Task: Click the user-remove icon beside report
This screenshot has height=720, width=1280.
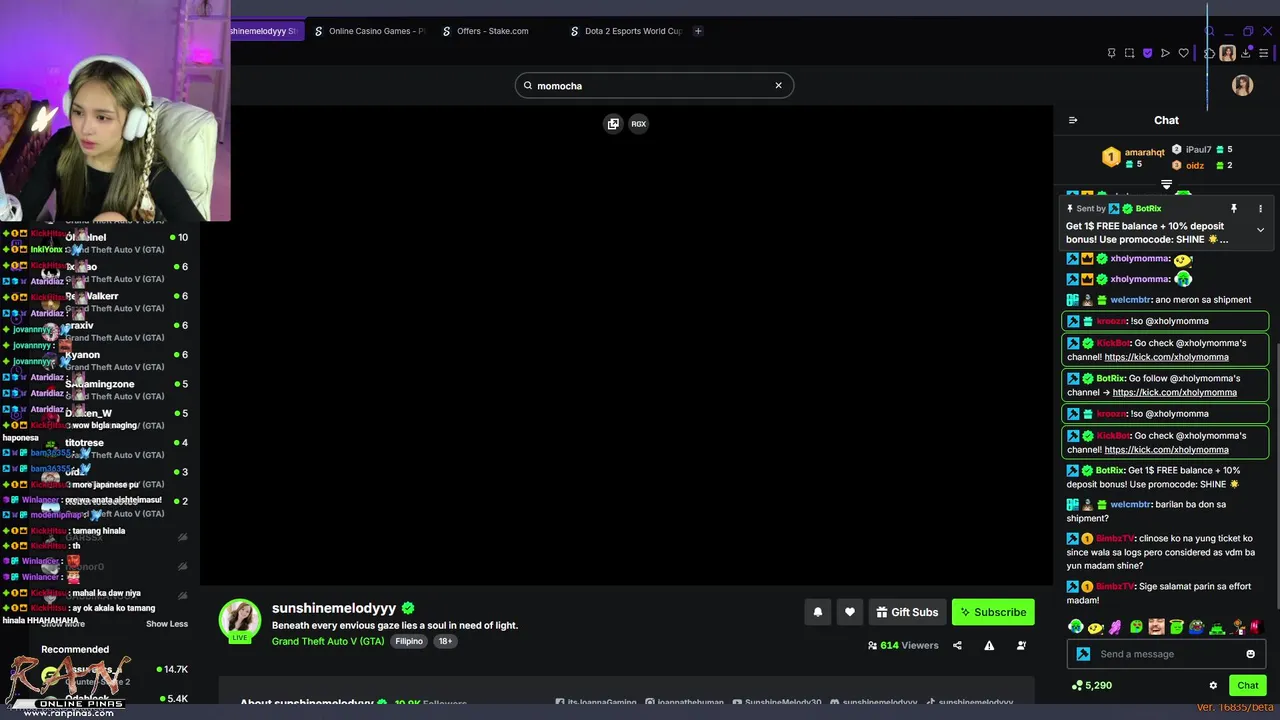Action: point(1021,646)
